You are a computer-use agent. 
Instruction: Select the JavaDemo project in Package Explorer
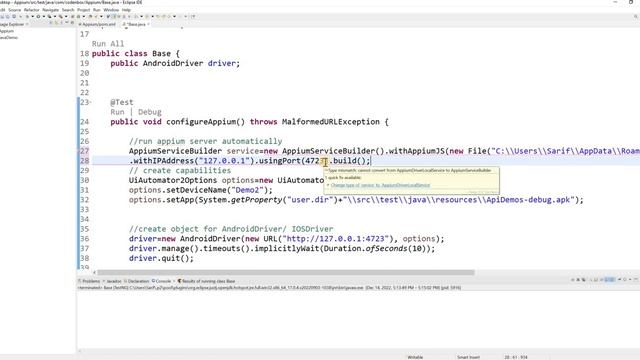tap(9, 38)
